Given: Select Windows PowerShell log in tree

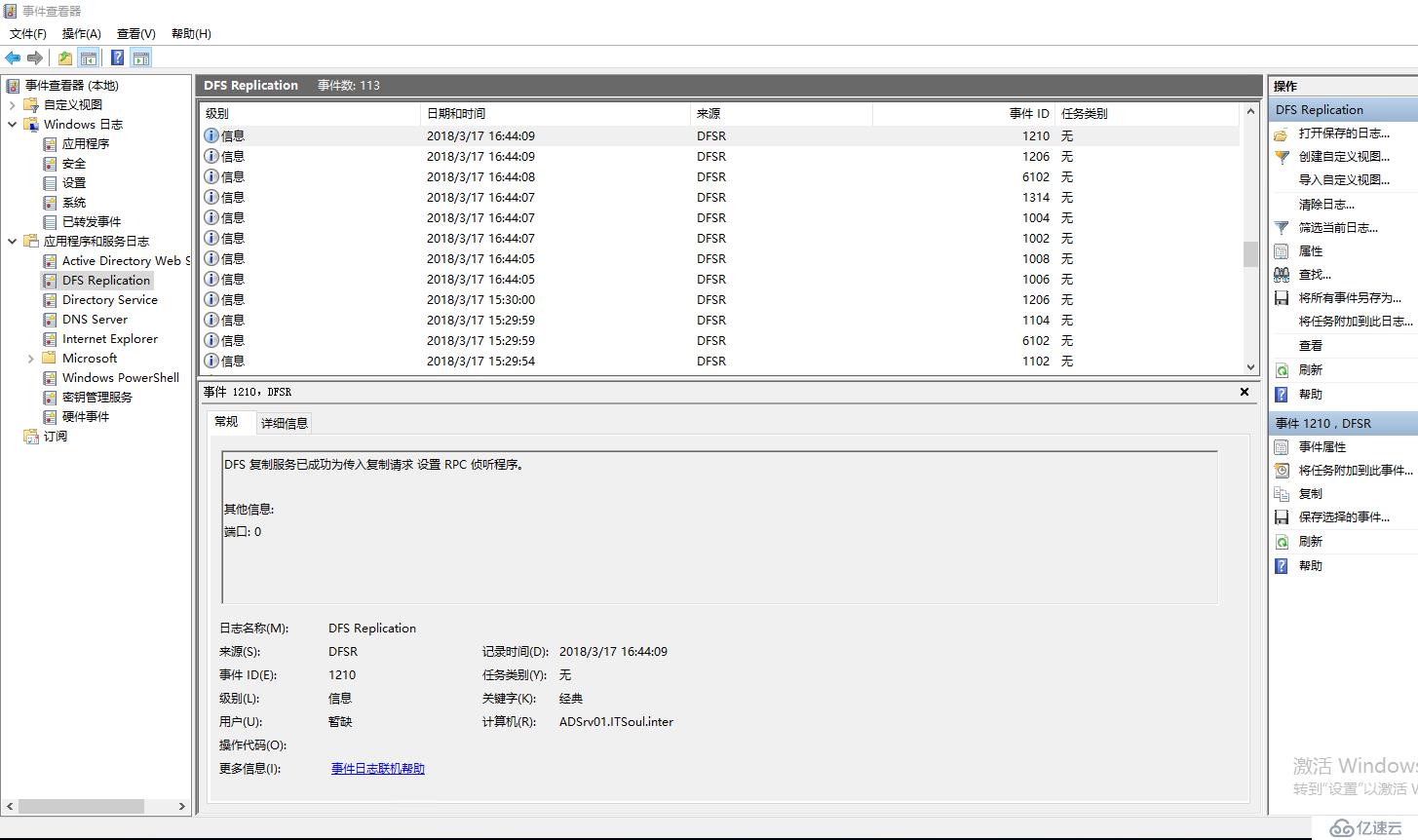Looking at the screenshot, I should pyautogui.click(x=121, y=378).
